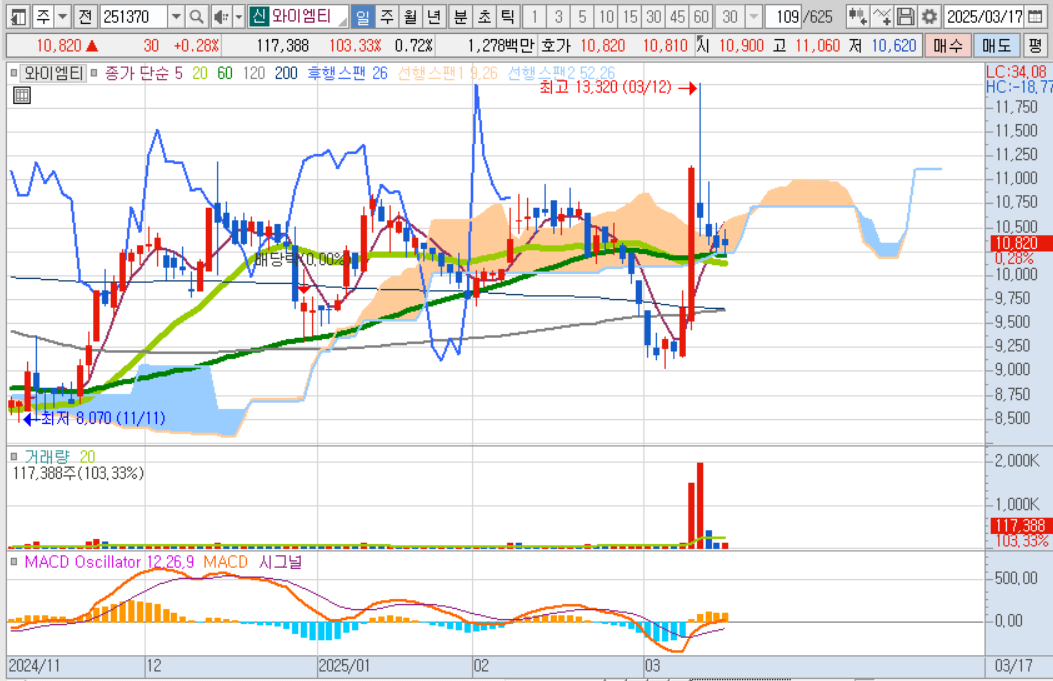Select the 45 interval button
Viewport: 1053px width, 681px height.
point(678,16)
